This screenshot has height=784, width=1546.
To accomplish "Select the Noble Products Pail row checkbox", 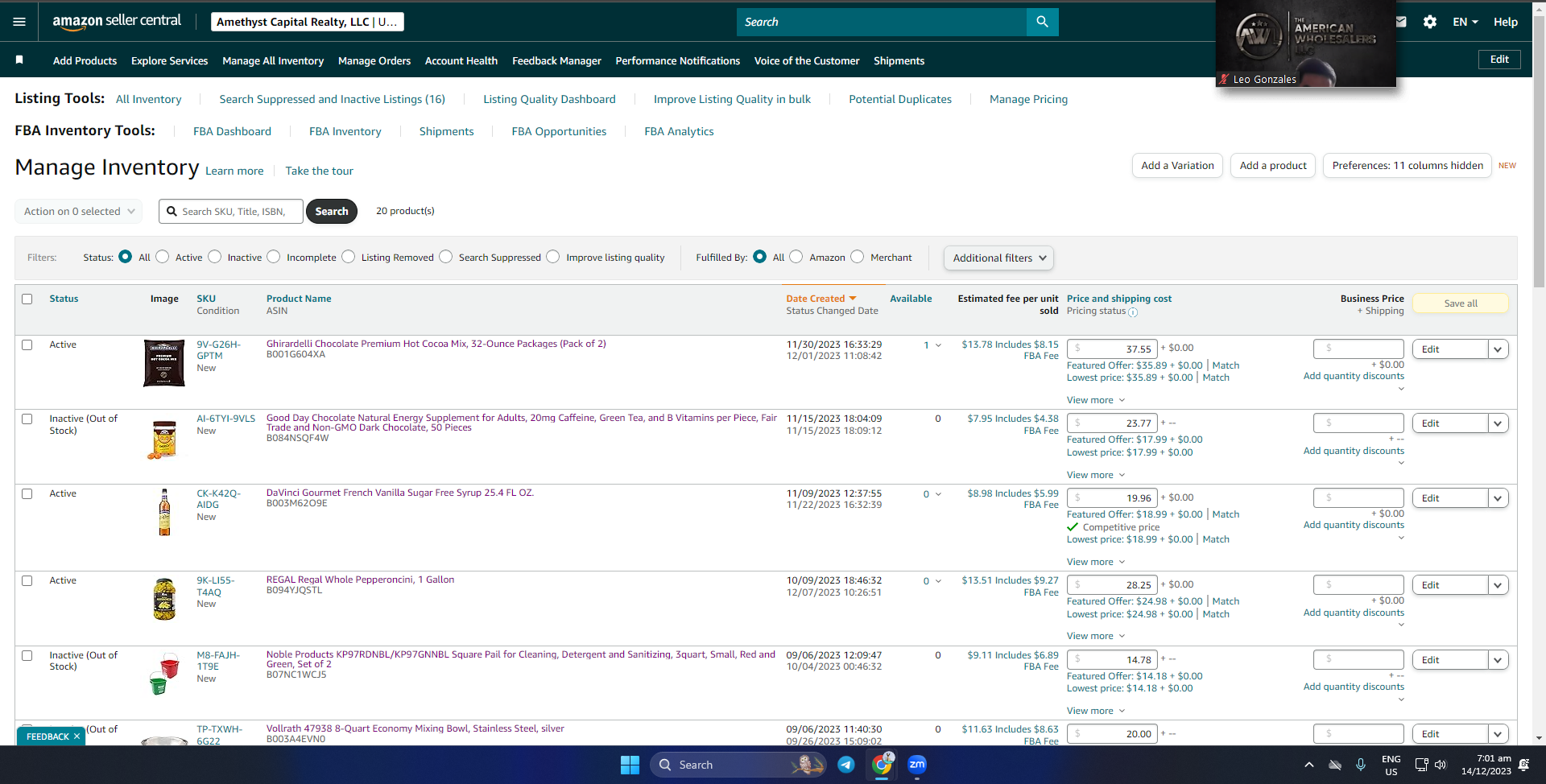I will click(27, 655).
